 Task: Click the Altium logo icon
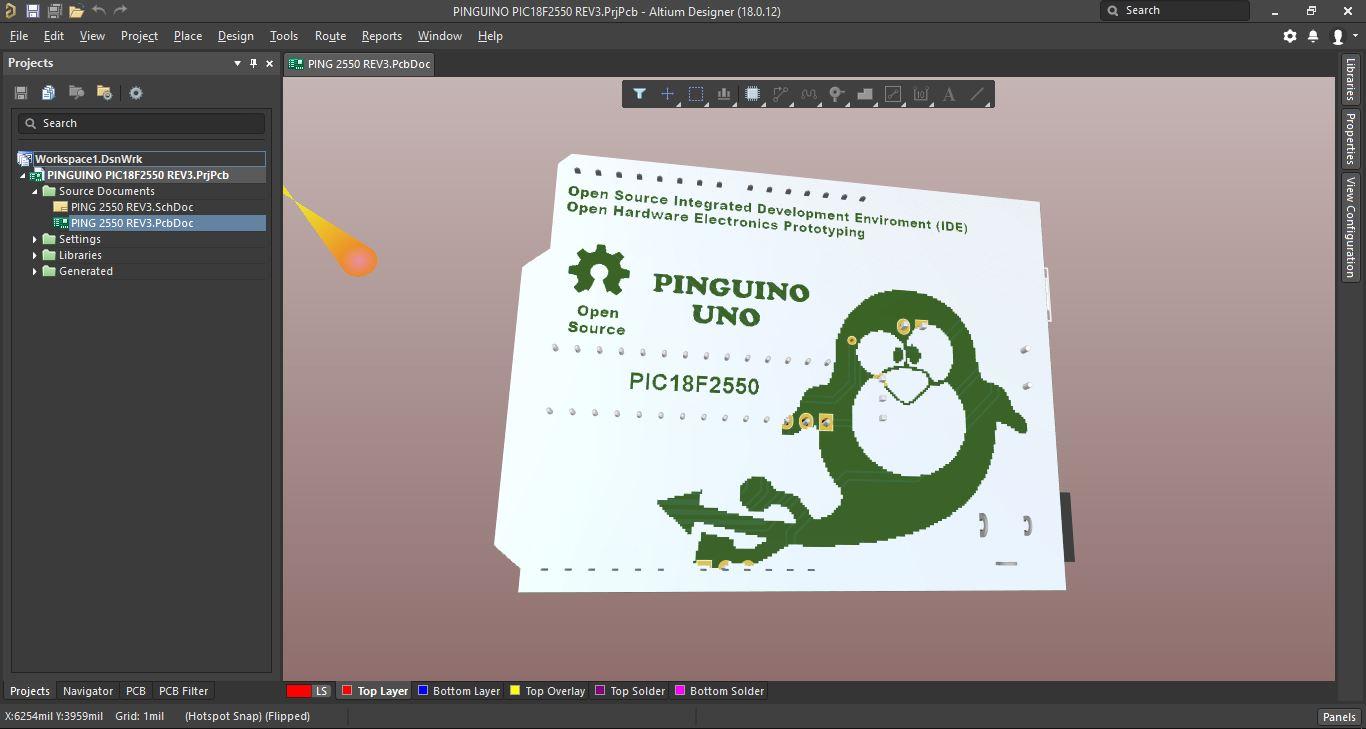(10, 11)
